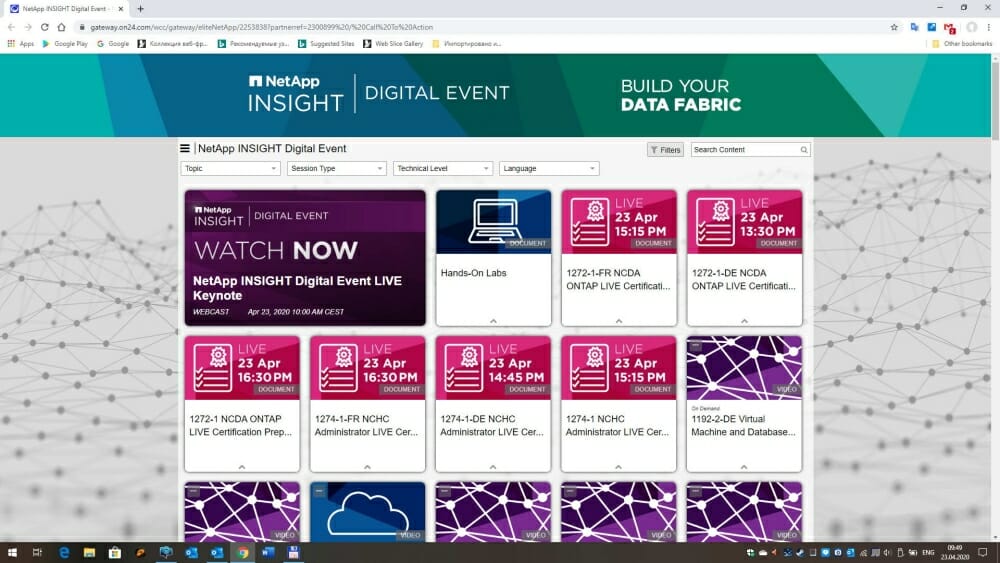Open 1192-2-DE Virtual Machine and Database title
Viewport: 1000px width, 563px height.
(744, 425)
